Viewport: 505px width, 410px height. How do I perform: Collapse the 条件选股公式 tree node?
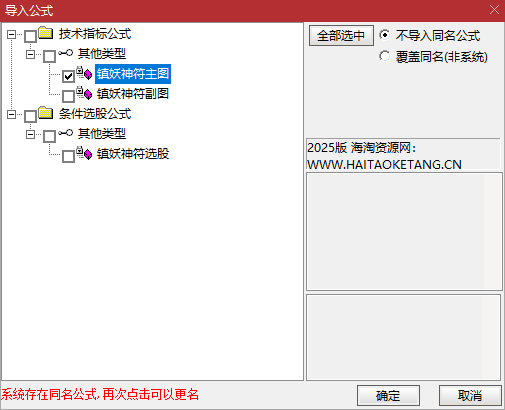tap(11, 114)
